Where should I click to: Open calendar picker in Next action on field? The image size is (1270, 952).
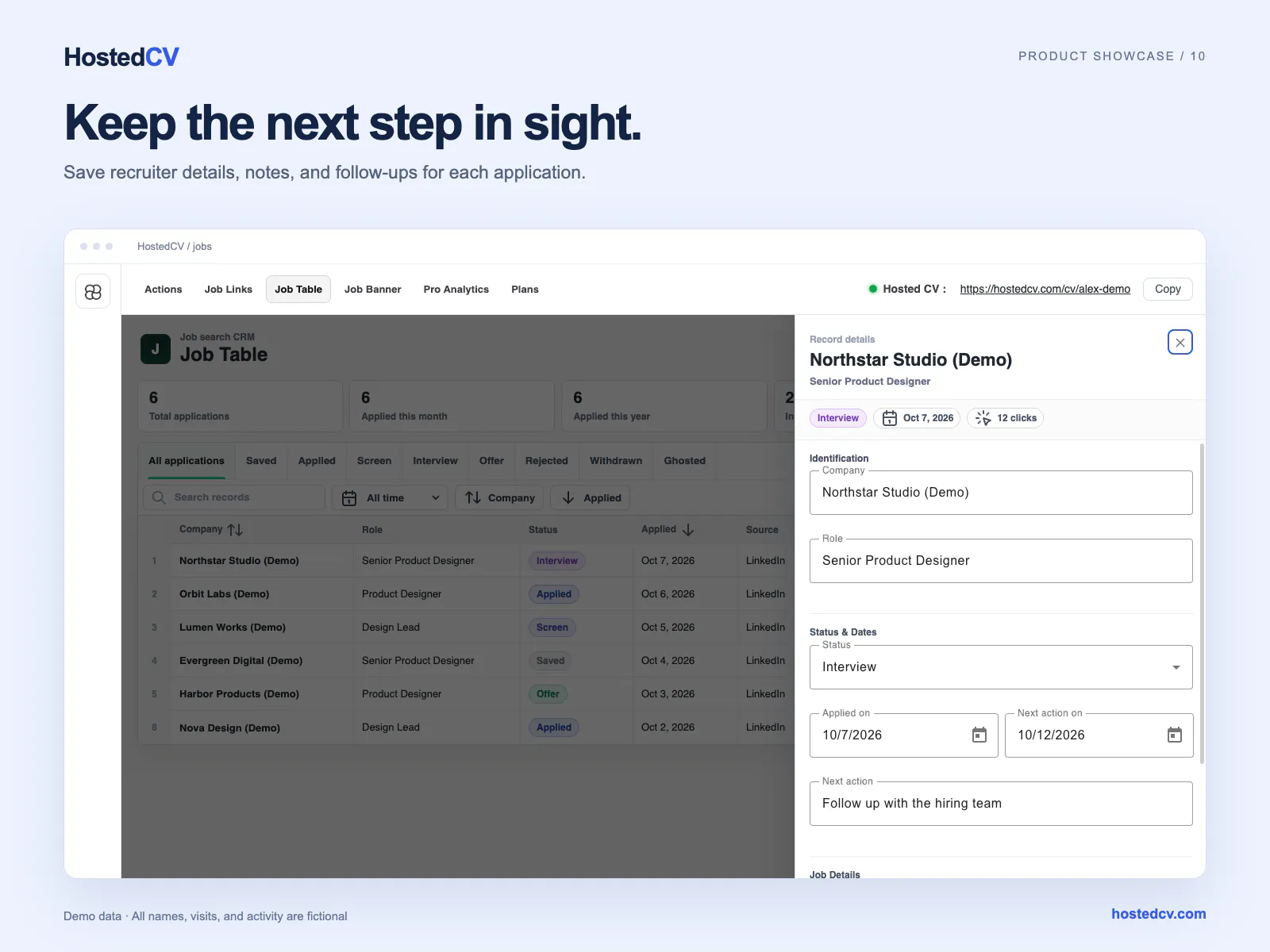[1175, 735]
